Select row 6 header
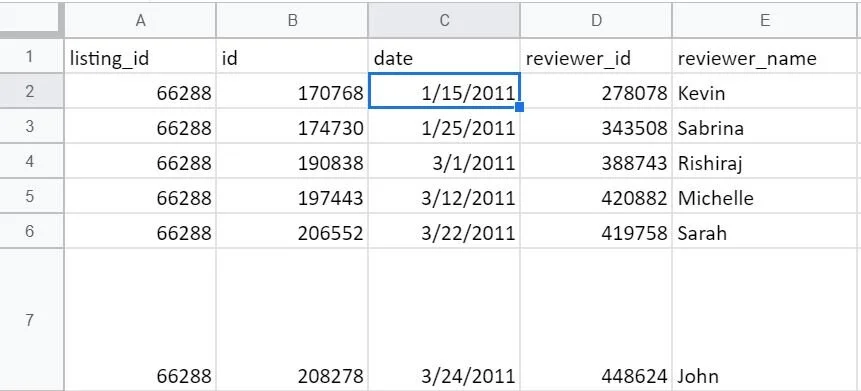 click(x=31, y=231)
